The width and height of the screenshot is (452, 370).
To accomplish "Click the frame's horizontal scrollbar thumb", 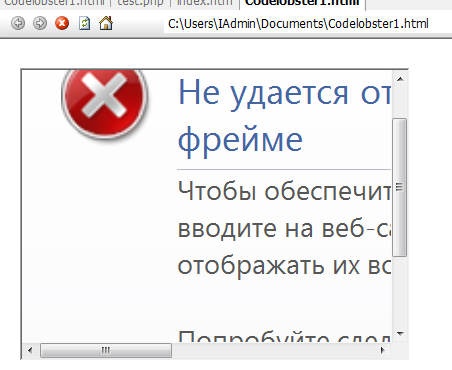I will pos(106,350).
